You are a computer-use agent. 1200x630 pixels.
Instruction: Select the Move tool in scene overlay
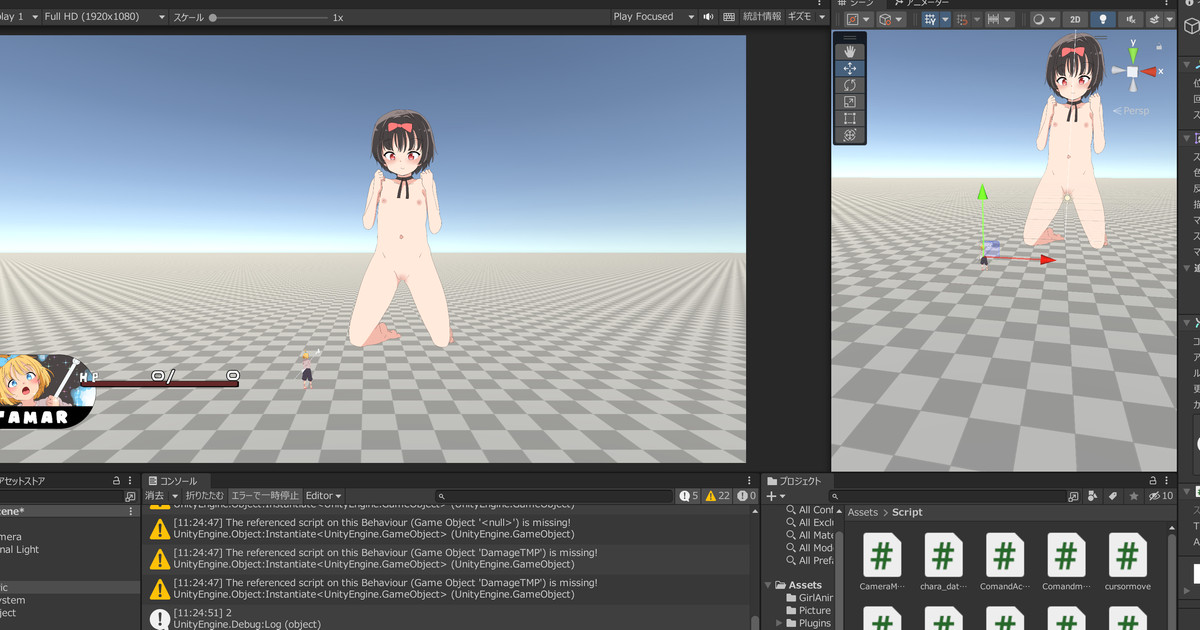pos(850,68)
